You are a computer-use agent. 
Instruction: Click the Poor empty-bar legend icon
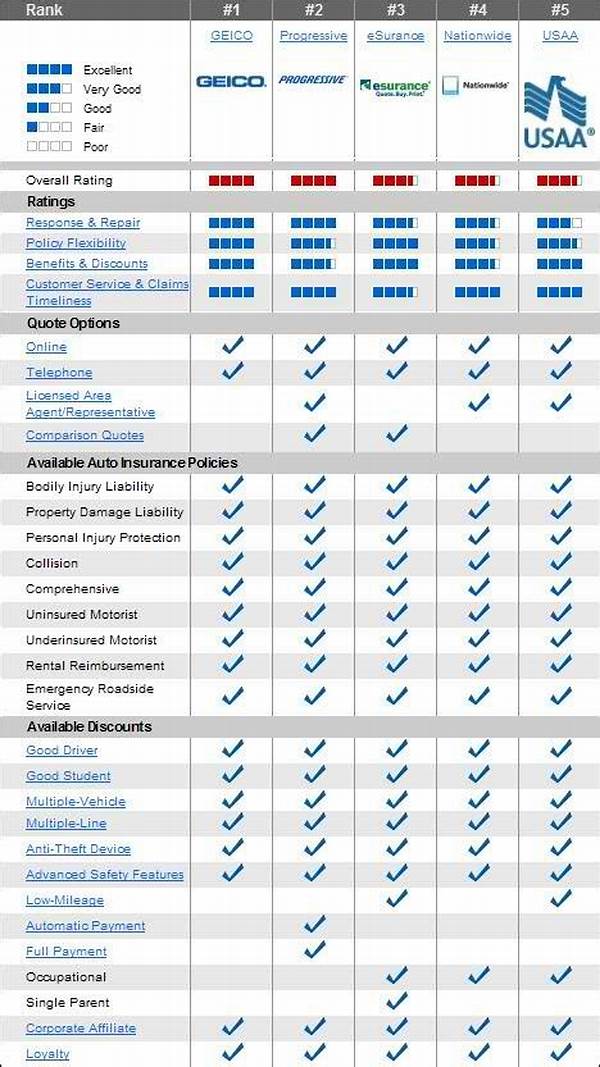click(49, 147)
